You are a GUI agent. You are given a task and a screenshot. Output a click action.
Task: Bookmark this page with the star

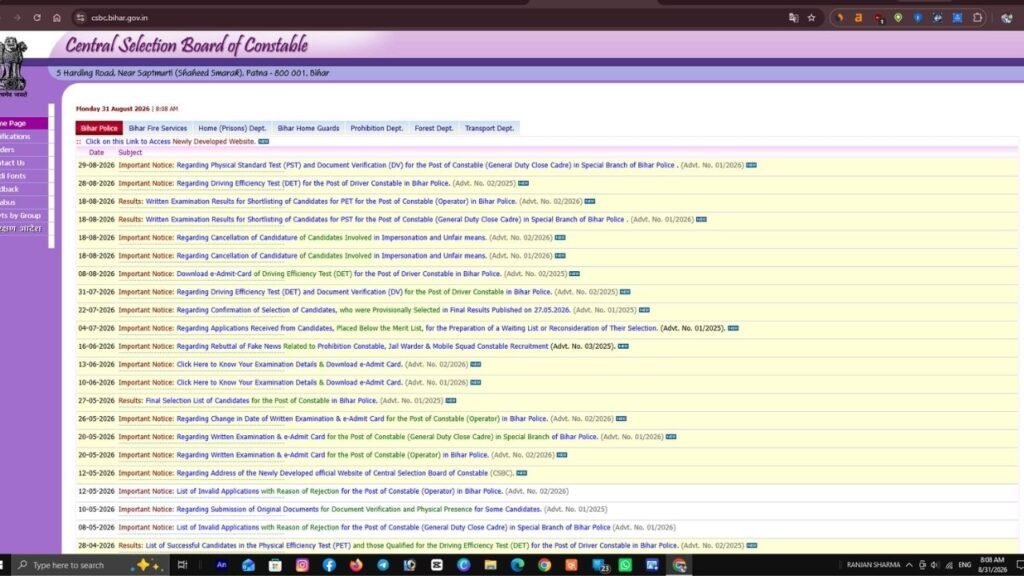(811, 18)
